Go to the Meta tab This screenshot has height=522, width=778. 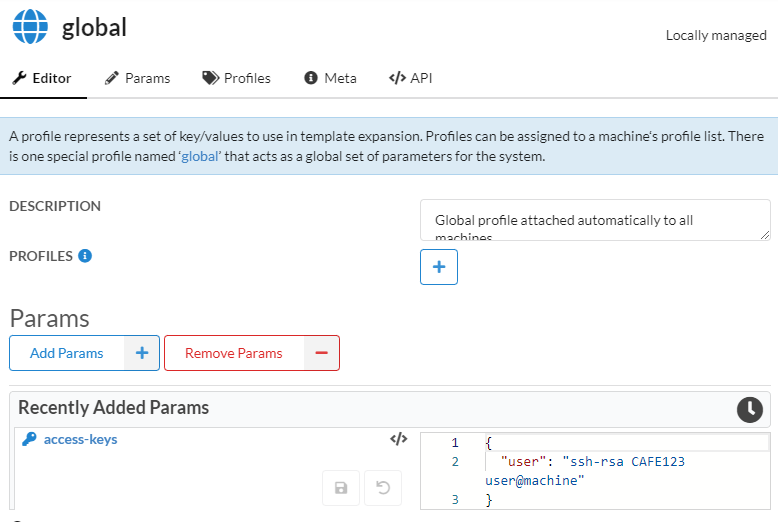[x=330, y=78]
